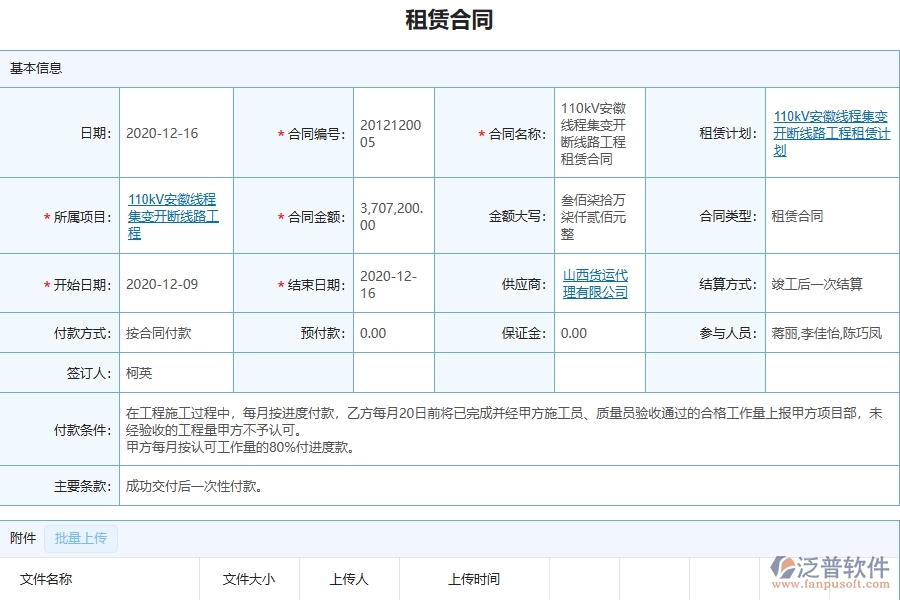Open the 110kV安徽线程集变开断线路工程租赁计划 rental plan link
The height and width of the screenshot is (600, 900).
coord(830,130)
